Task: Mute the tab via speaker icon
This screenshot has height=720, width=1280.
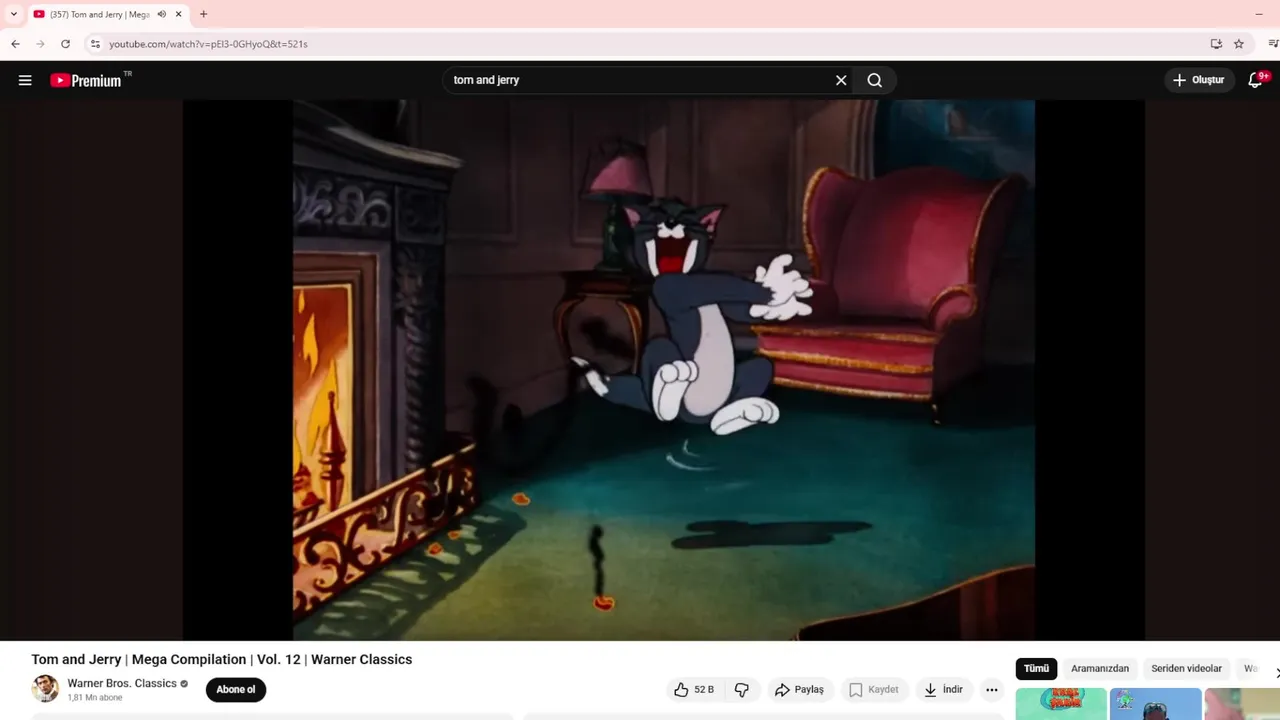Action: [x=162, y=14]
